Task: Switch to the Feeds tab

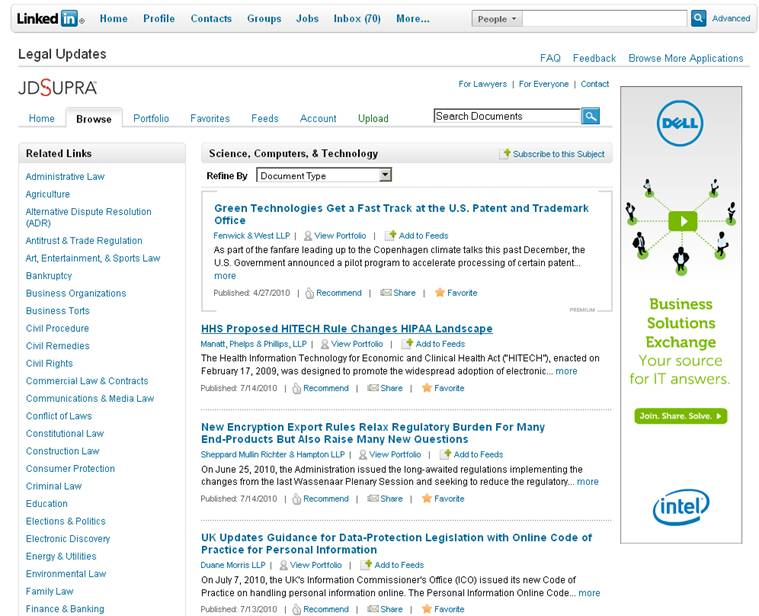Action: pos(265,118)
